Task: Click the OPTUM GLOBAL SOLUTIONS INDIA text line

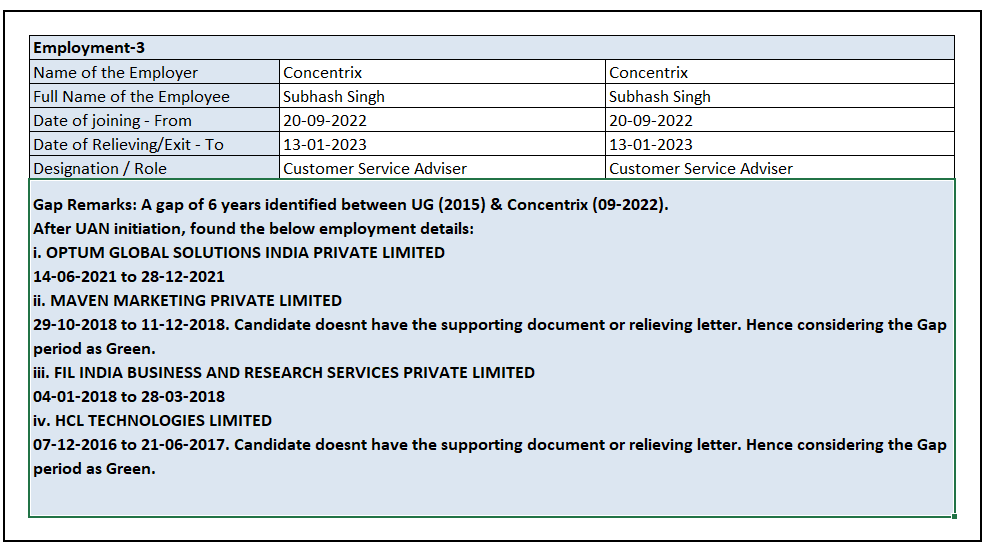Action: [x=240, y=253]
